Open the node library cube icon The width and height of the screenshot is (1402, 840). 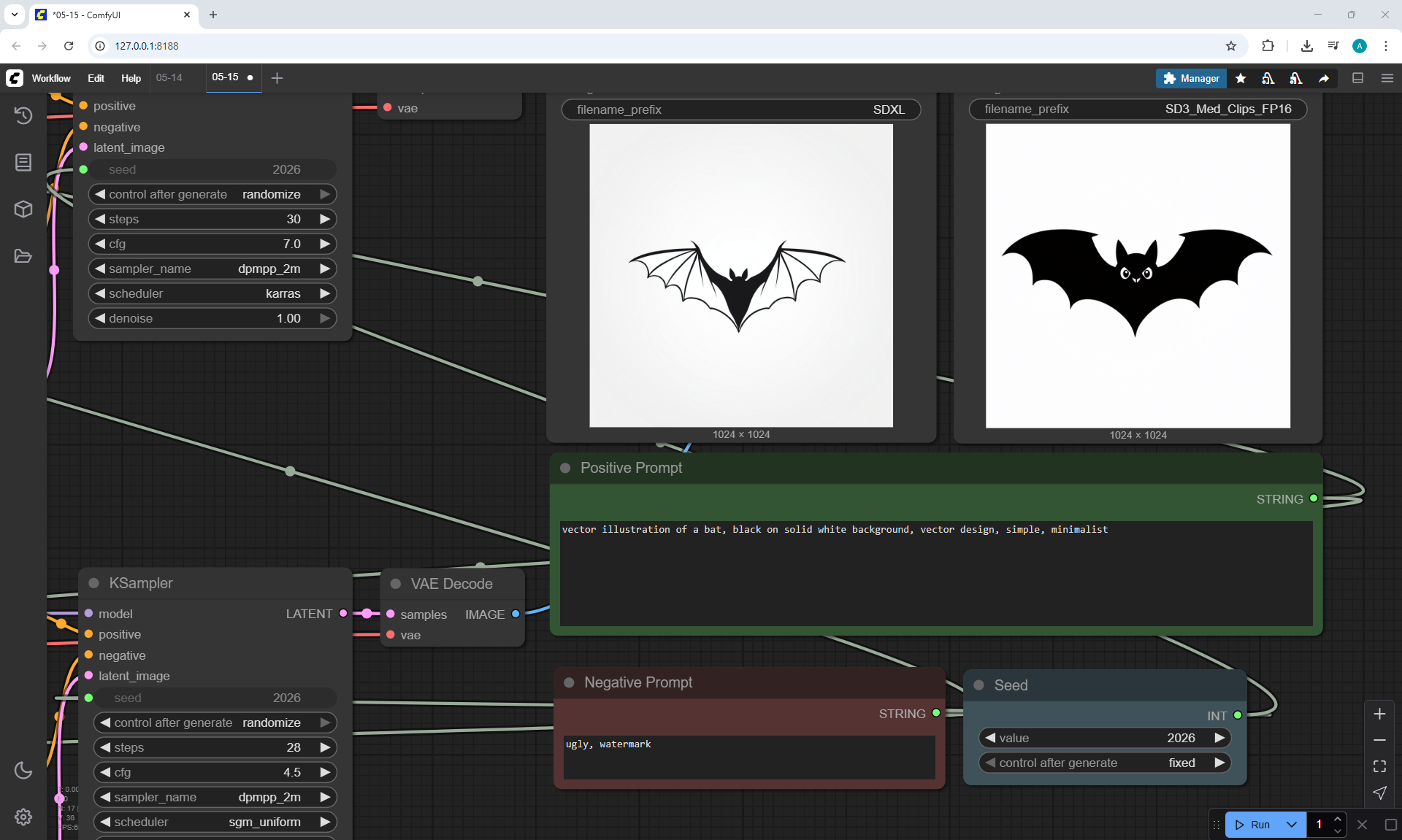pos(23,209)
